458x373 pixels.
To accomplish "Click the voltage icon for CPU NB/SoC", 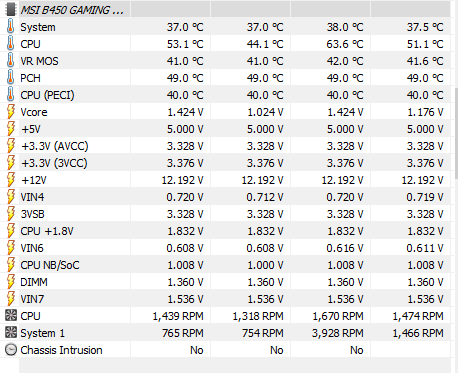I will click(11, 265).
